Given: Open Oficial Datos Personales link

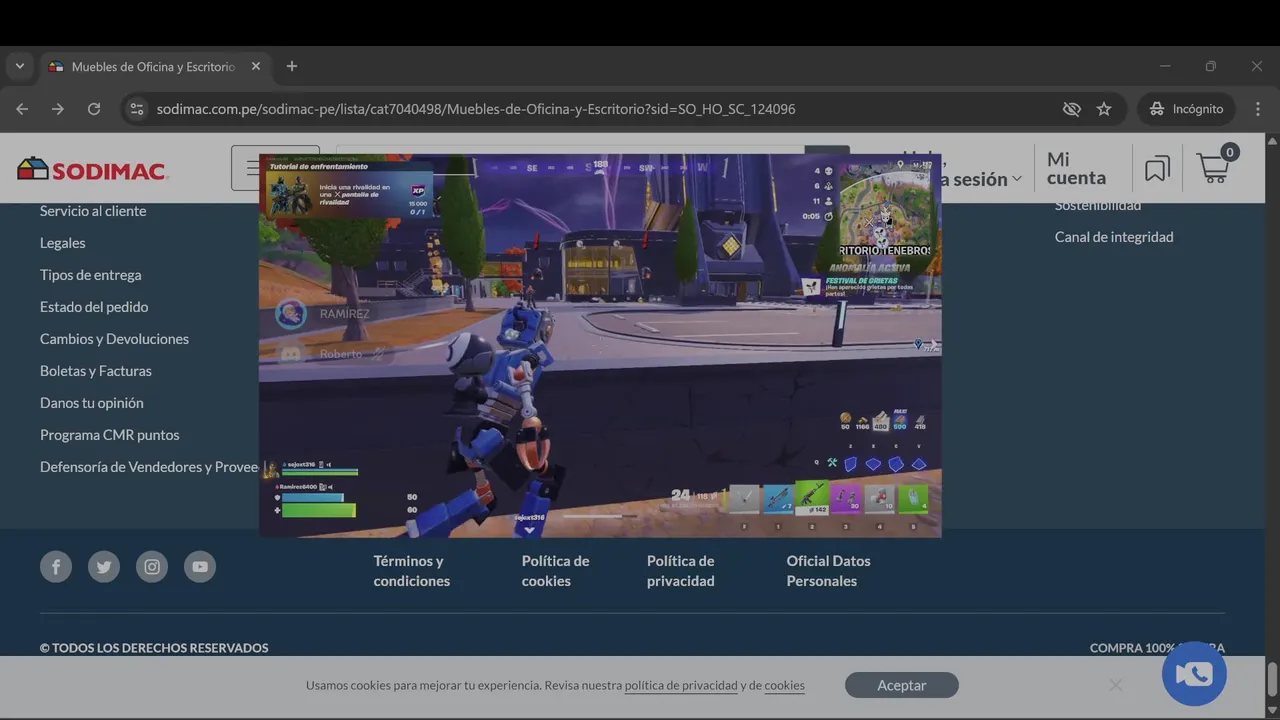Looking at the screenshot, I should [828, 571].
